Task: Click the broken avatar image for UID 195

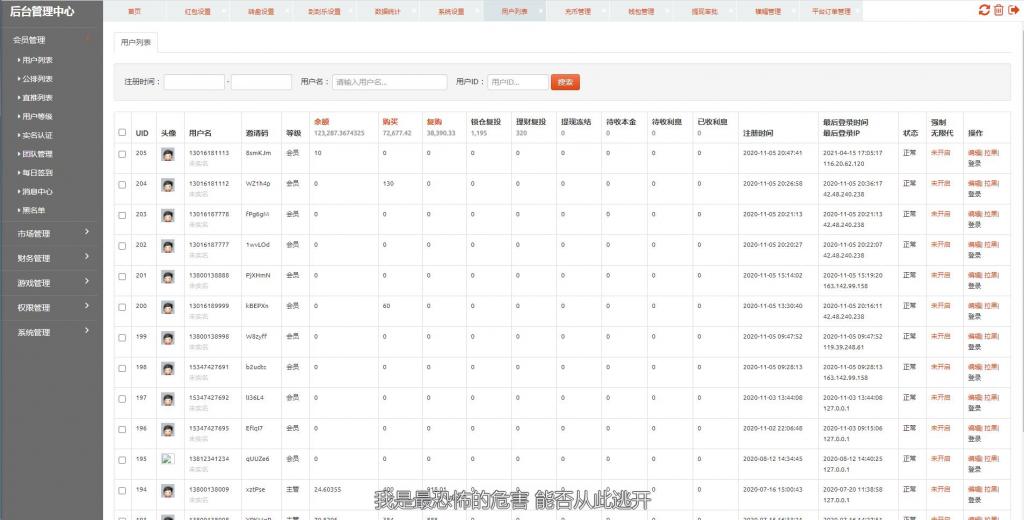Action: pyautogui.click(x=168, y=459)
